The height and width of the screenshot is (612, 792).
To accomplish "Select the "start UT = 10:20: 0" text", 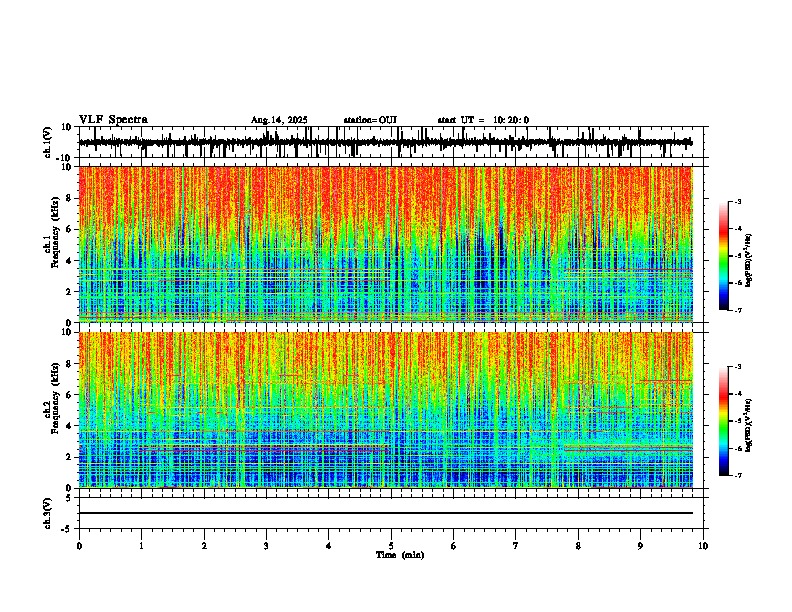I will pos(483,120).
